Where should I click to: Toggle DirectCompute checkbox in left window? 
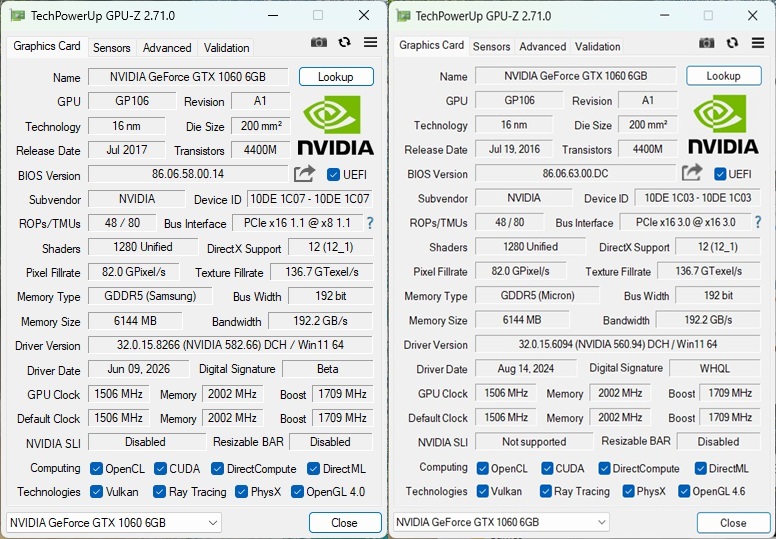coord(217,468)
